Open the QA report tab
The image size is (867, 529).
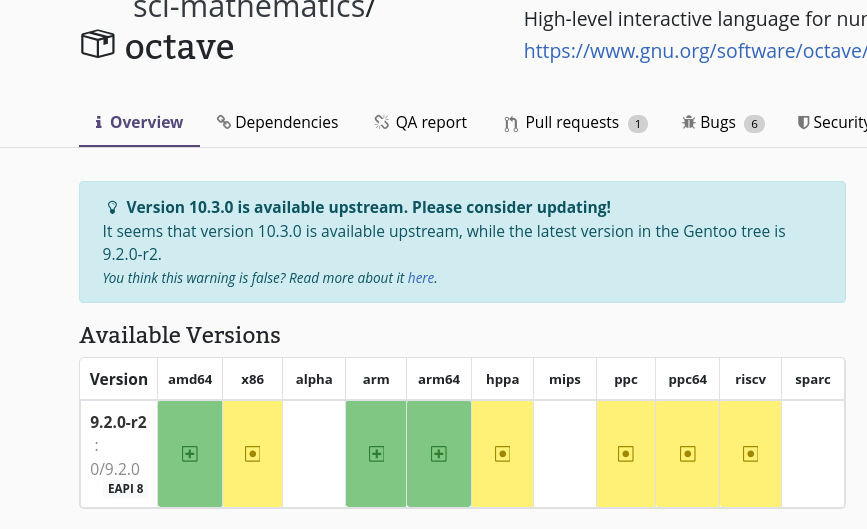coord(421,122)
